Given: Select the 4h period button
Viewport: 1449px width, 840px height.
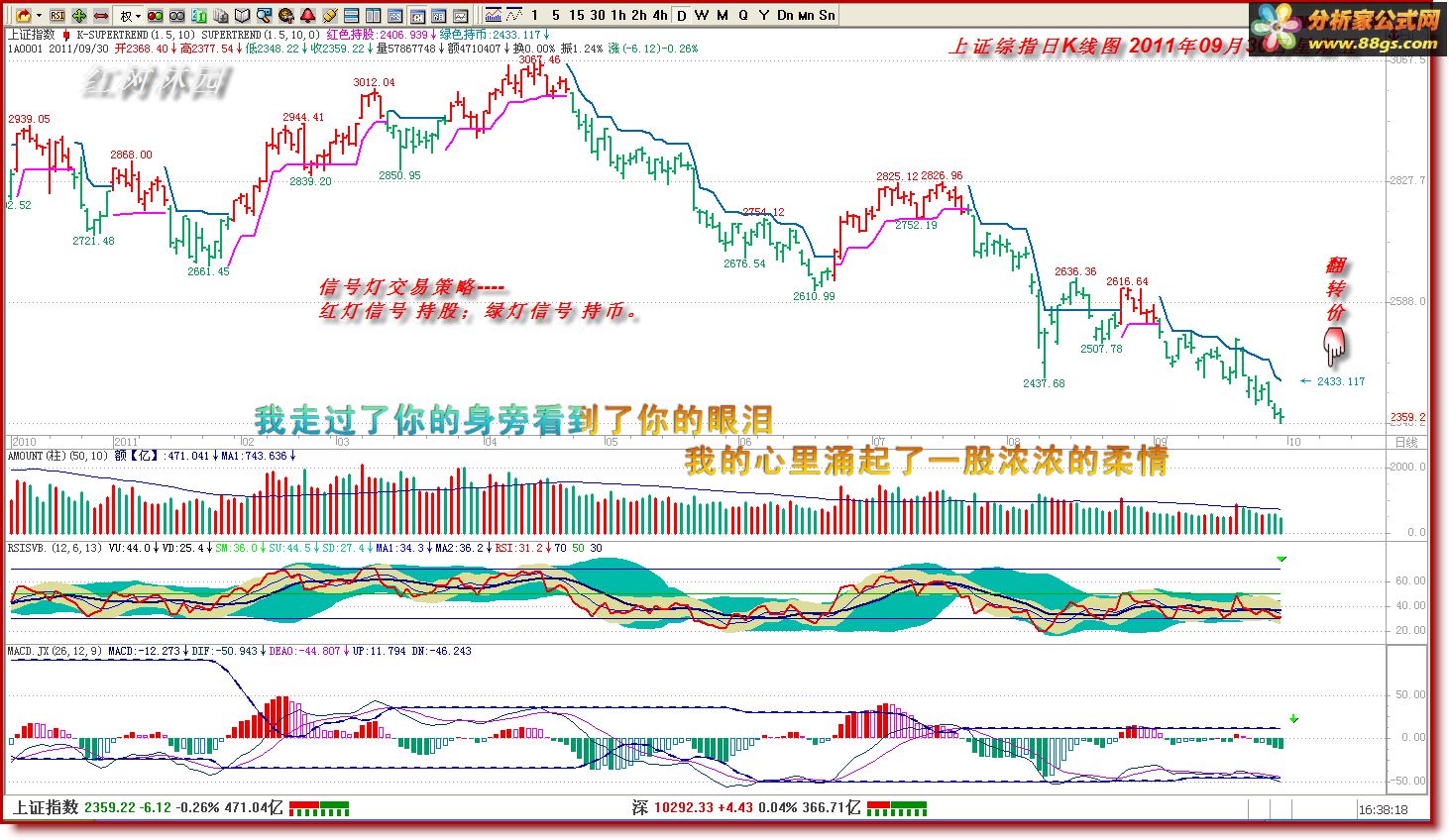Looking at the screenshot, I should 660,15.
